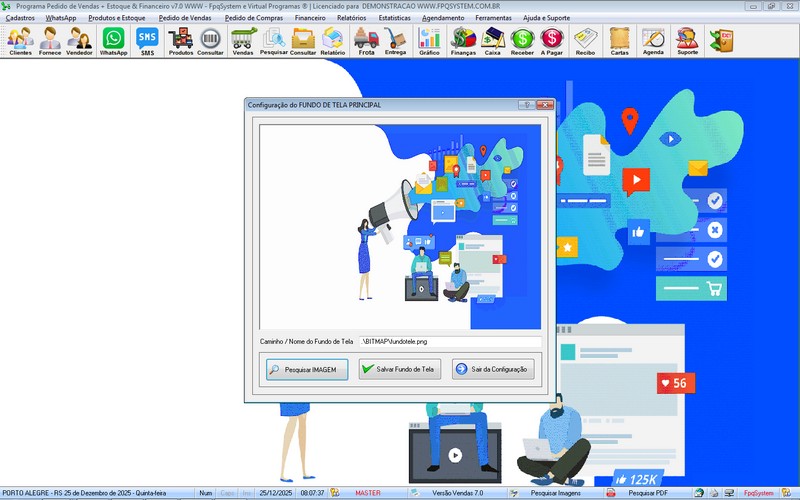800x500 pixels.
Task: Click the 08:07:37 clock in status bar
Action: click(x=312, y=493)
